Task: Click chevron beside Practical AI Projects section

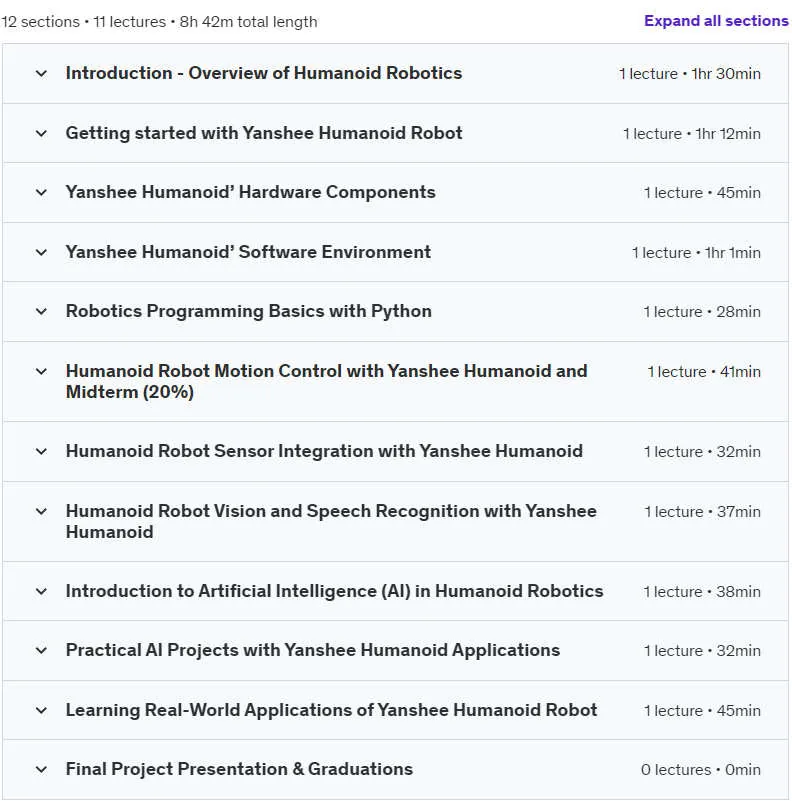Action: tap(41, 651)
